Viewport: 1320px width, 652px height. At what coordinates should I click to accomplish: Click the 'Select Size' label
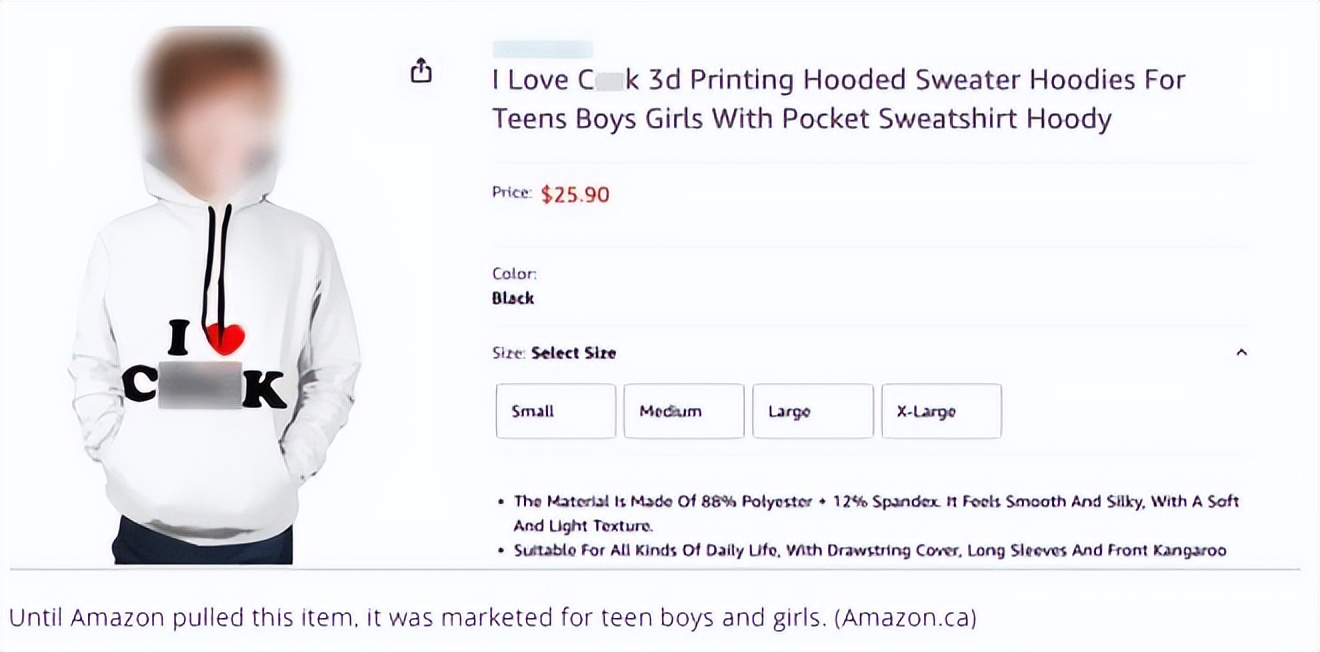573,353
